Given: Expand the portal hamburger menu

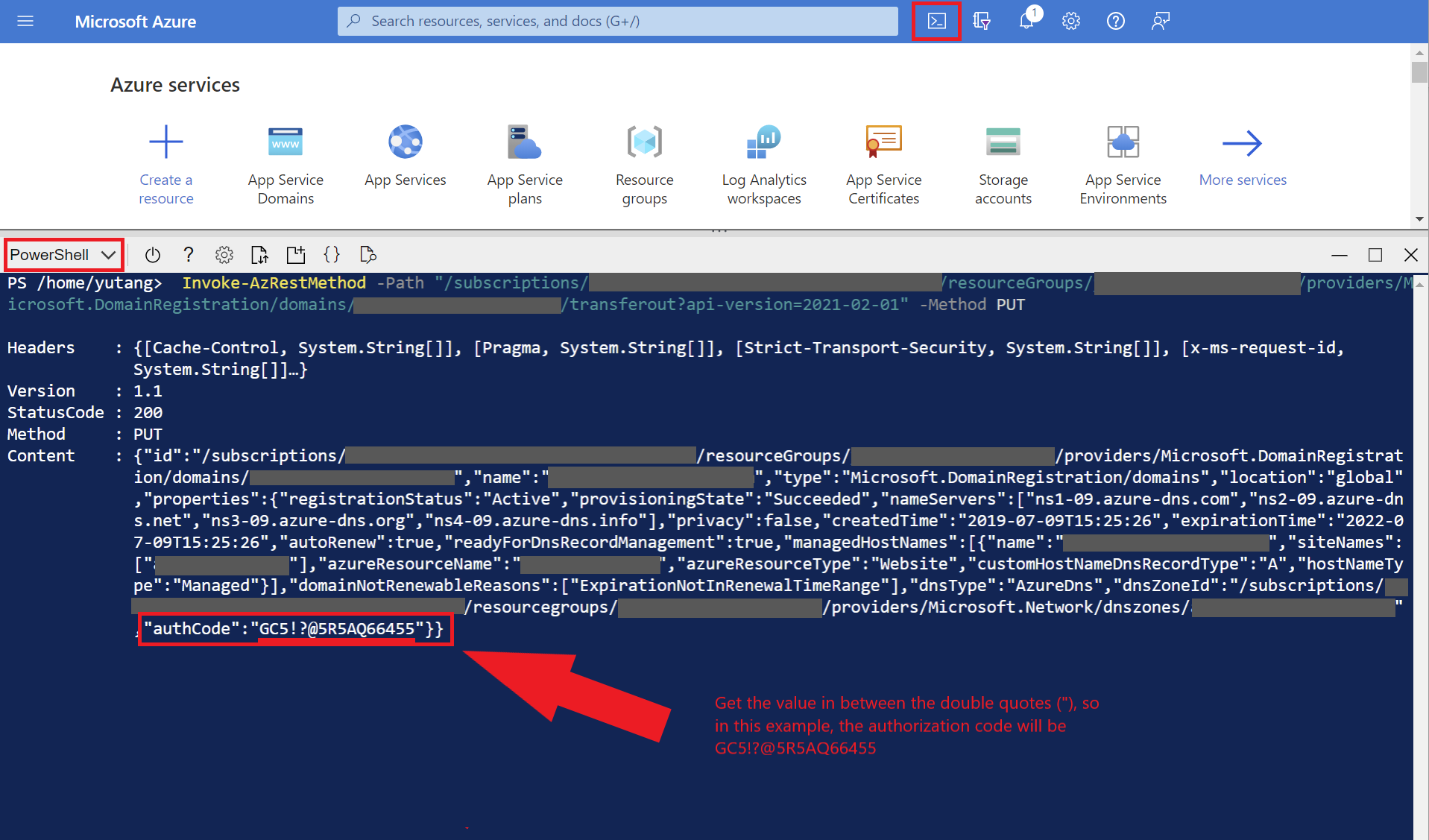Looking at the screenshot, I should click(x=25, y=21).
